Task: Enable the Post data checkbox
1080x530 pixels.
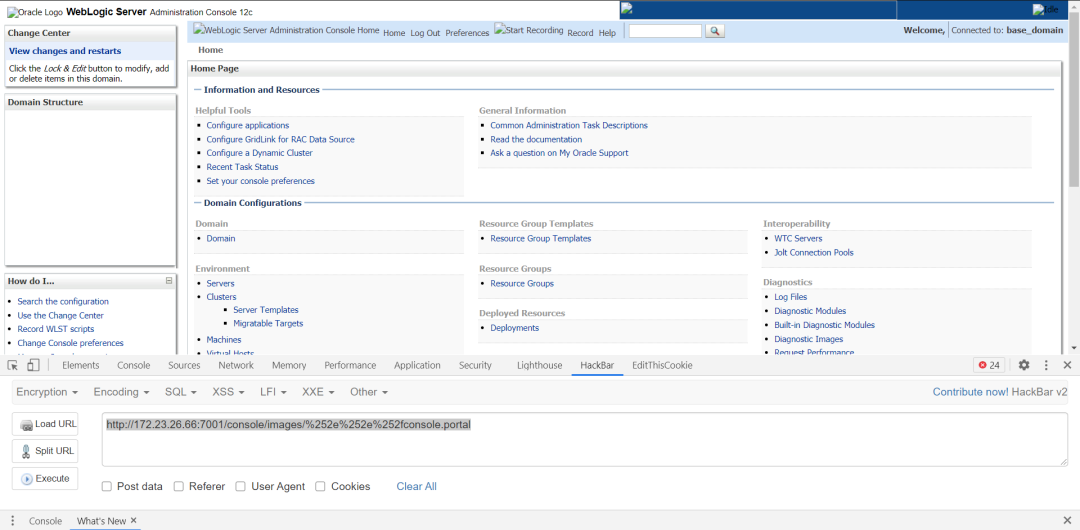Action: tap(107, 486)
